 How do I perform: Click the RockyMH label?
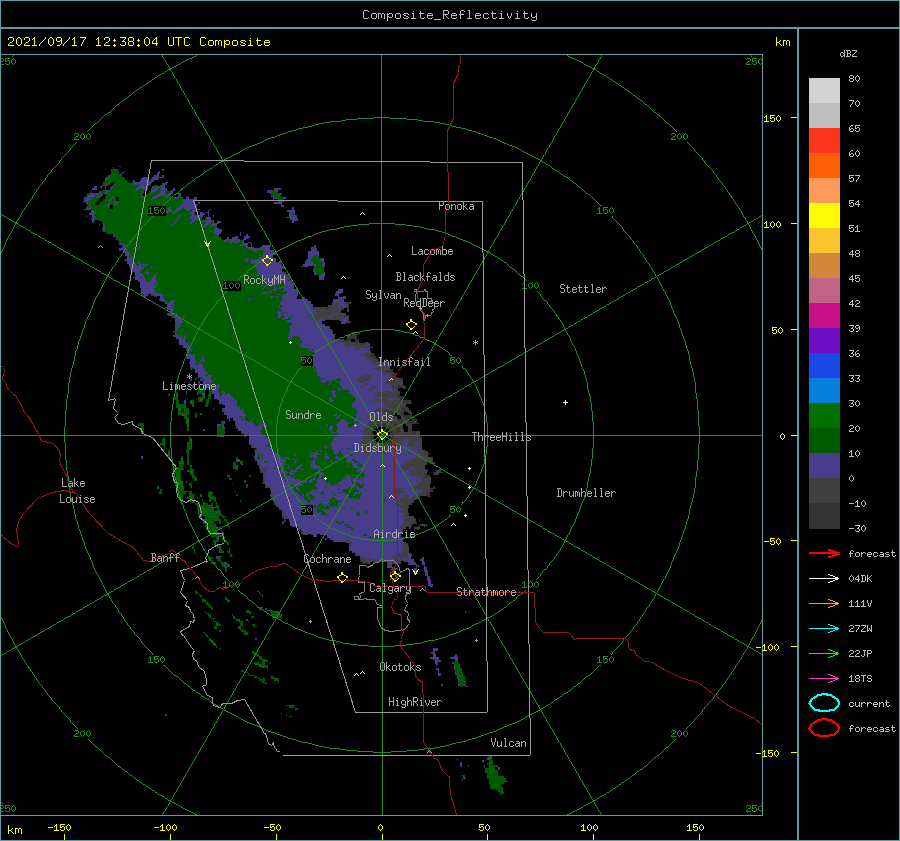coord(264,280)
